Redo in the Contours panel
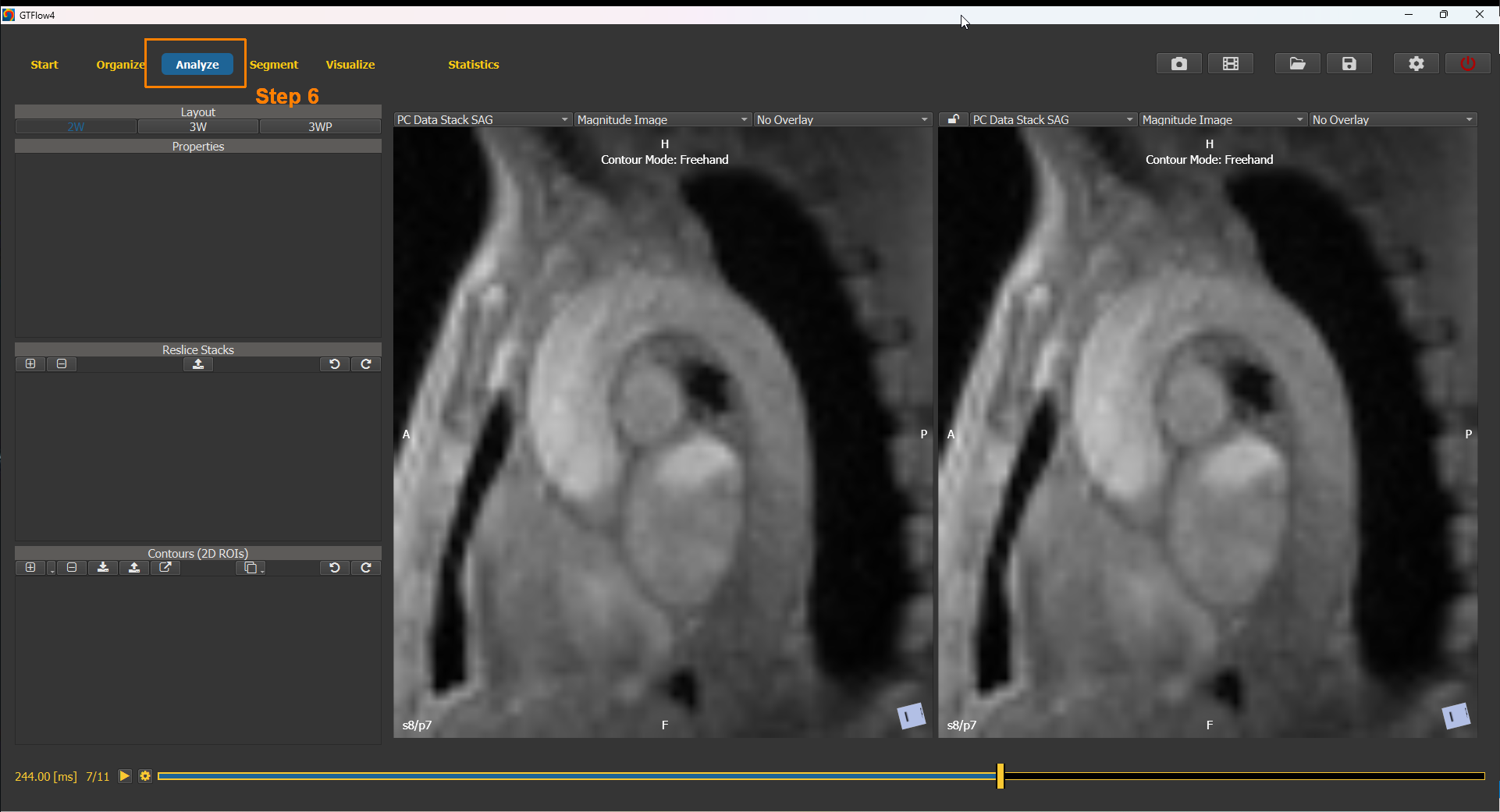Image resolution: width=1500 pixels, height=812 pixels. tap(366, 568)
